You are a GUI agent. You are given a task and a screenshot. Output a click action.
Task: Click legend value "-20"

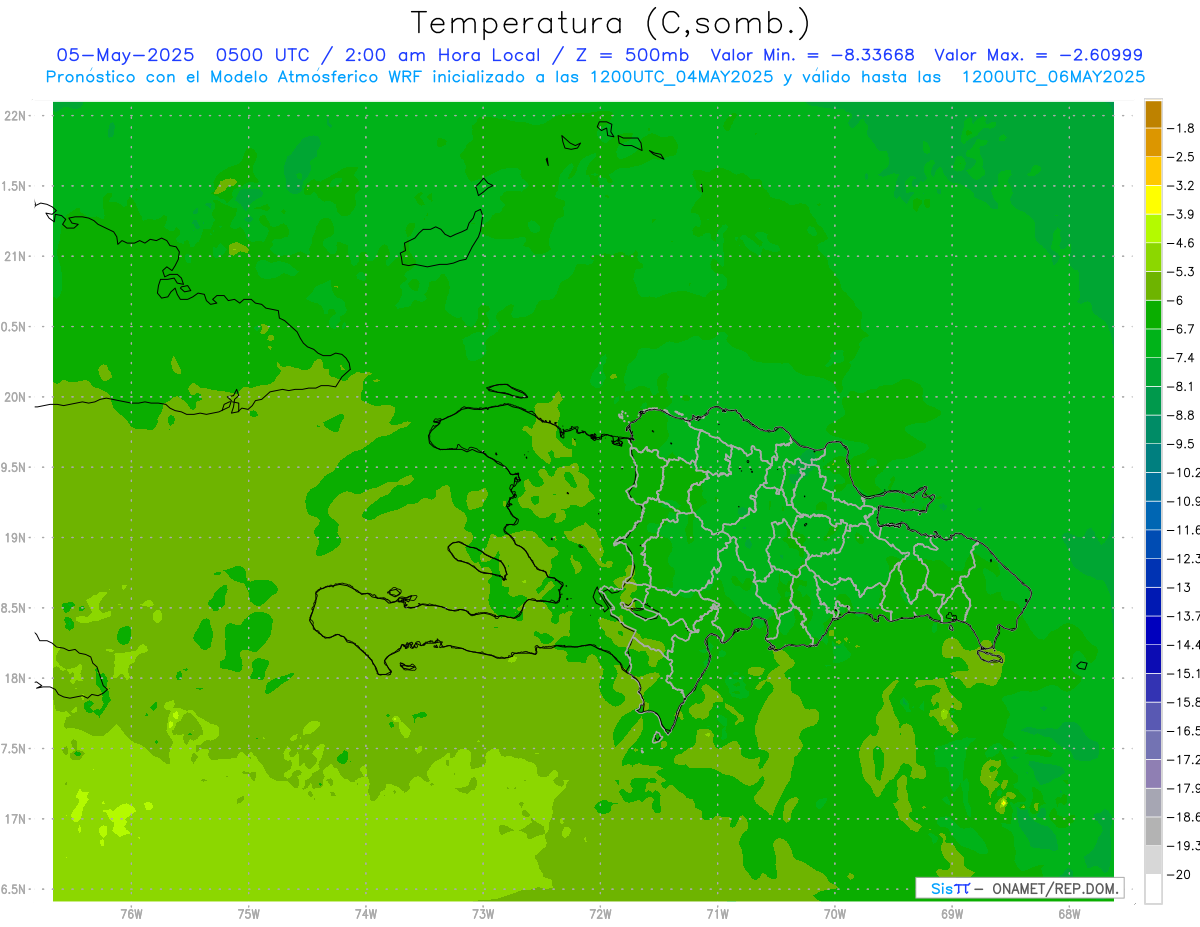pyautogui.click(x=1178, y=874)
